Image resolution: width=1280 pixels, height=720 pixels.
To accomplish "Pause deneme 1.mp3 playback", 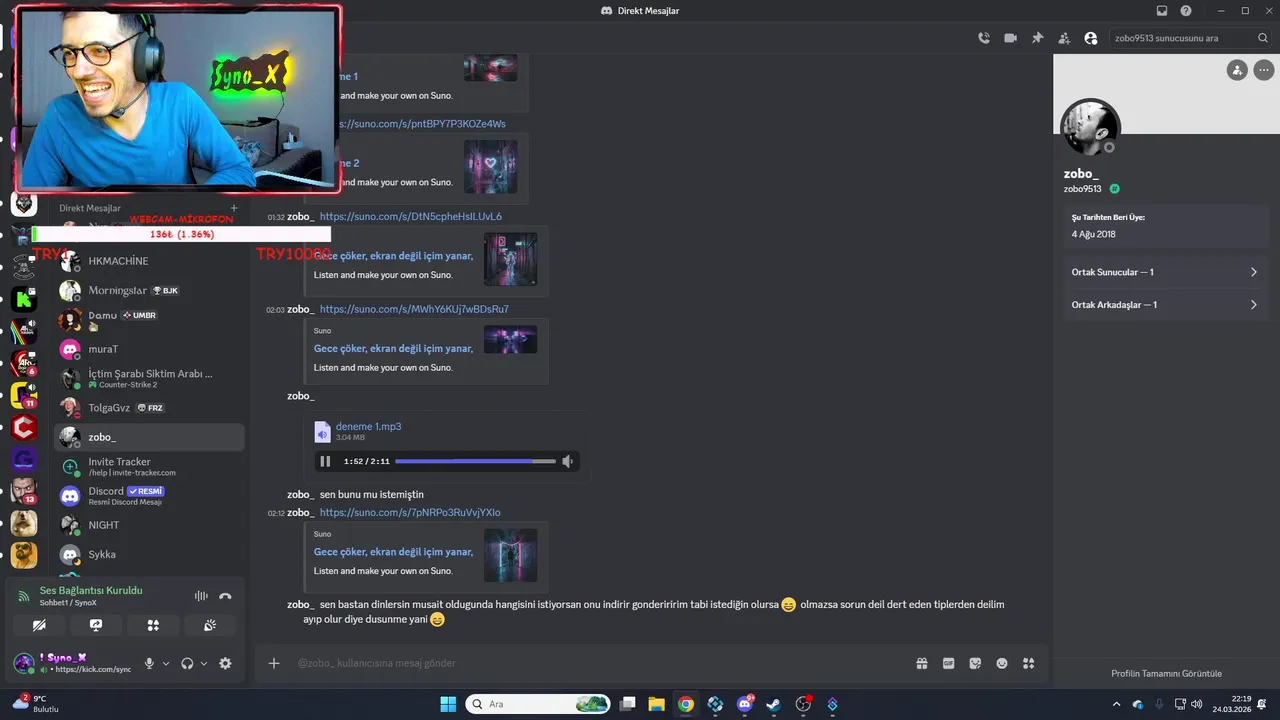I will [x=325, y=461].
